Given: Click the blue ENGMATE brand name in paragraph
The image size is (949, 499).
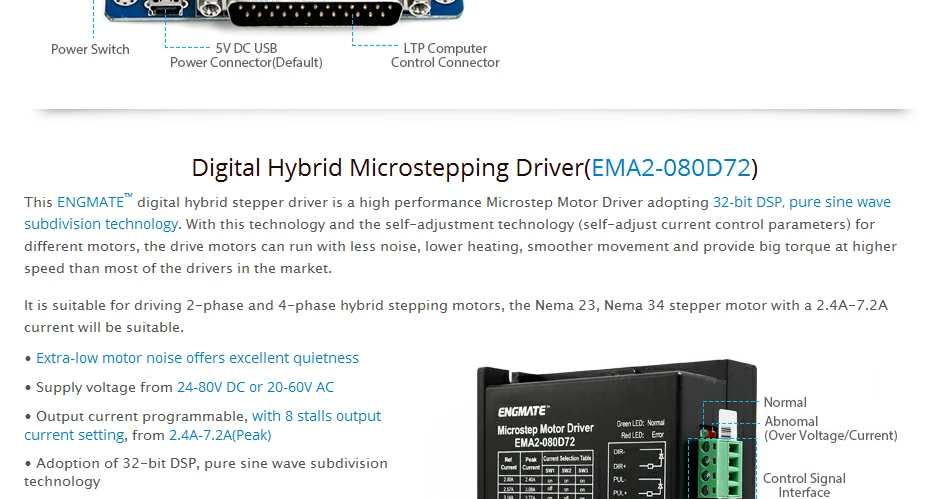Looking at the screenshot, I should (x=91, y=202).
